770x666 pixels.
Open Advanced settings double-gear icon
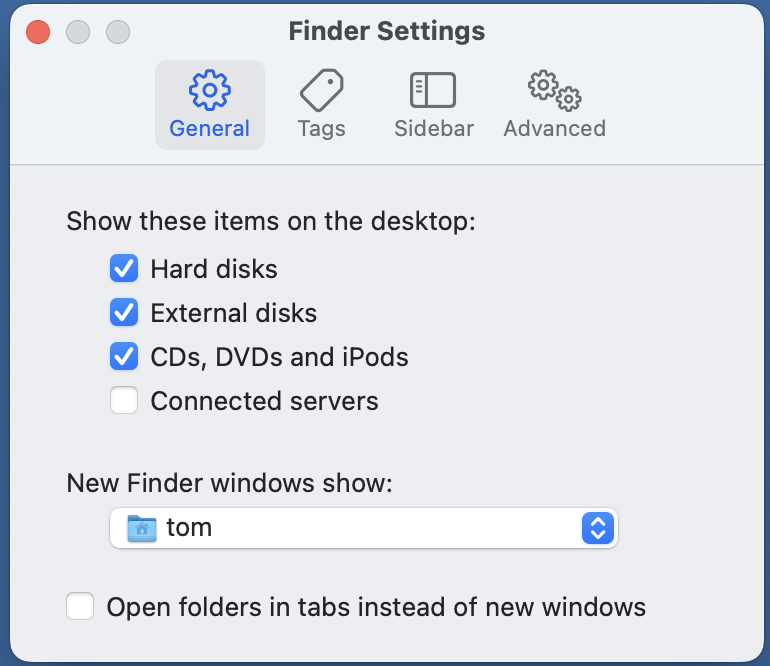[x=554, y=90]
